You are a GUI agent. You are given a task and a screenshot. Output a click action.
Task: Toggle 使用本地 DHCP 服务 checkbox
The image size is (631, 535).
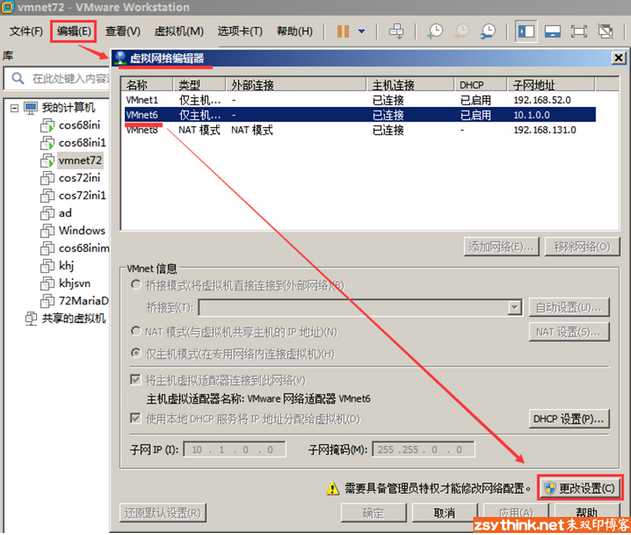(136, 418)
